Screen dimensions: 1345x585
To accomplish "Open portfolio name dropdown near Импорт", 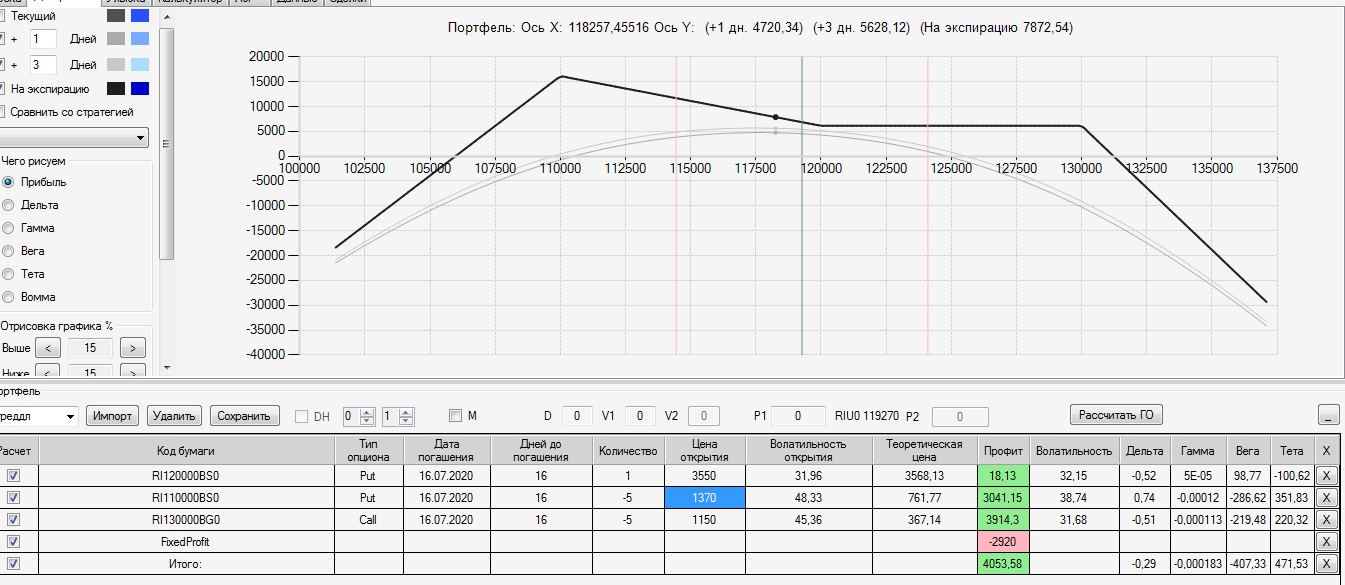I will [69, 416].
